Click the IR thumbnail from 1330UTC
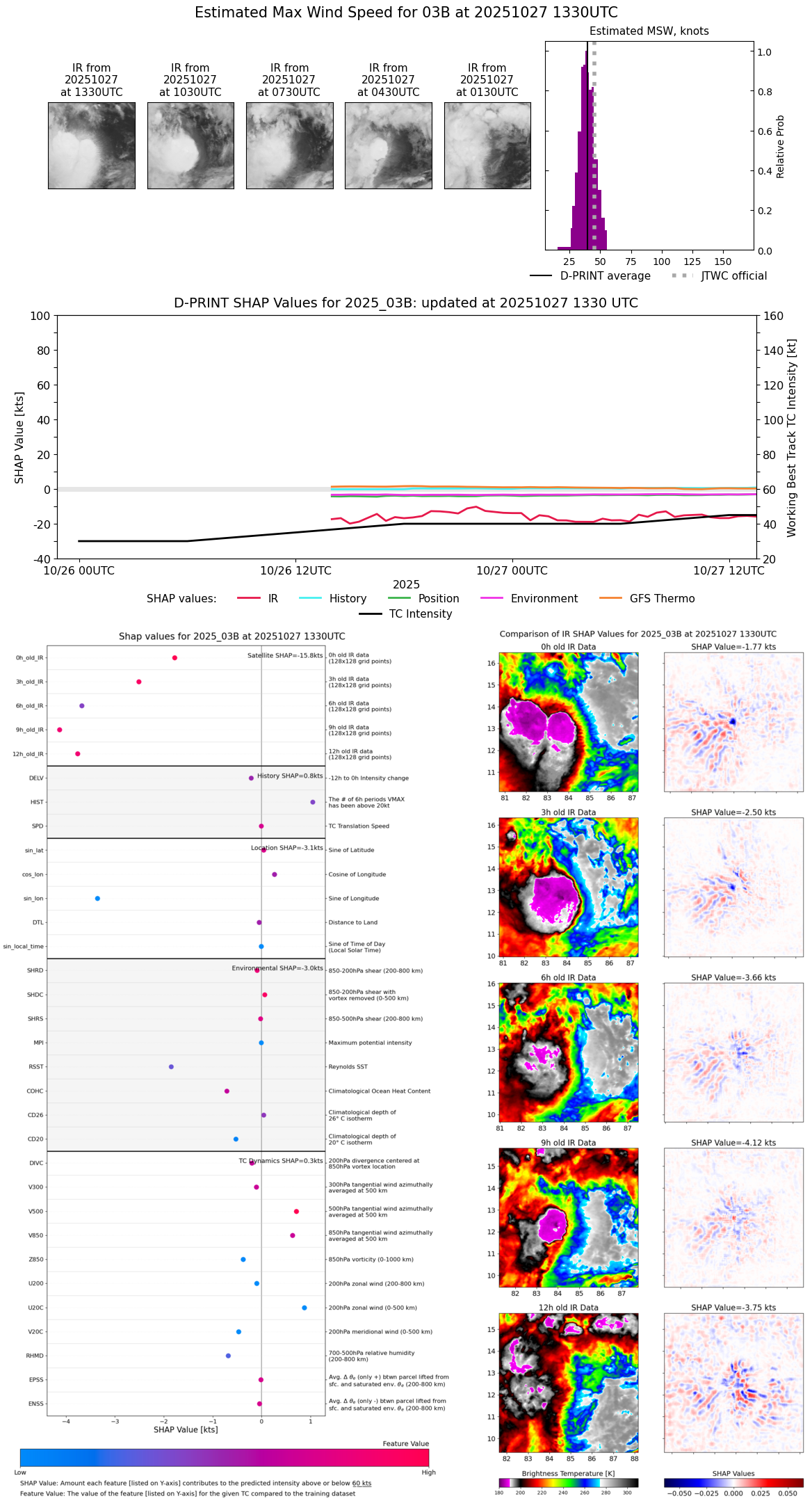812x1501 pixels. 92,145
